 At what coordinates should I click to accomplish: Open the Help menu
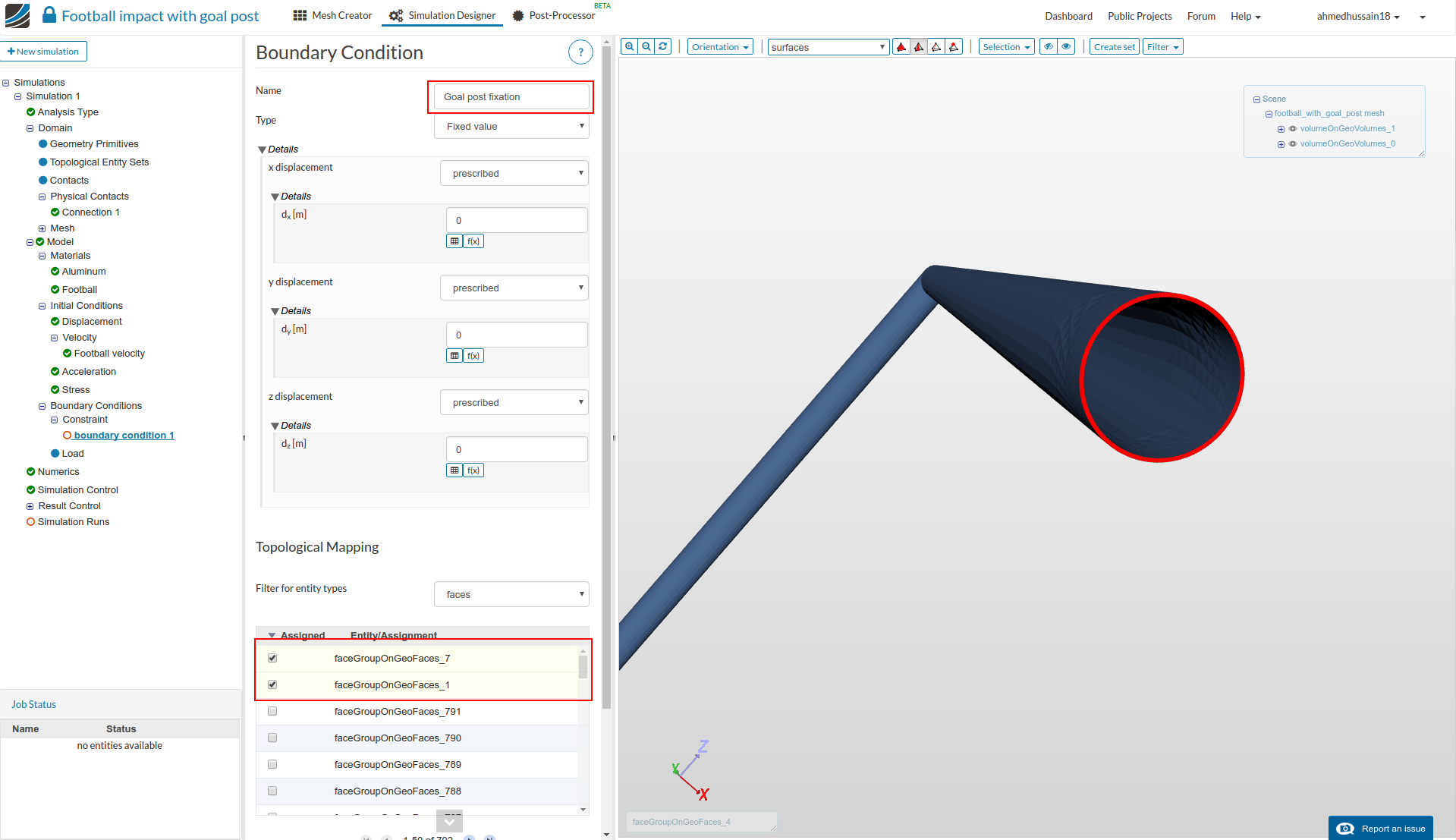[1245, 16]
